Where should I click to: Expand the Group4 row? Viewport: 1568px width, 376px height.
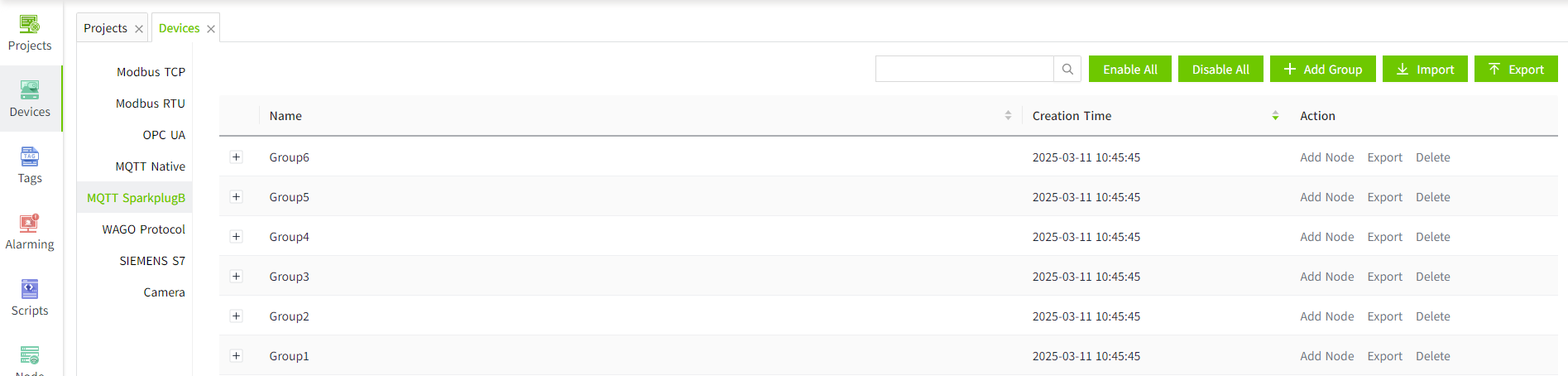coord(237,237)
